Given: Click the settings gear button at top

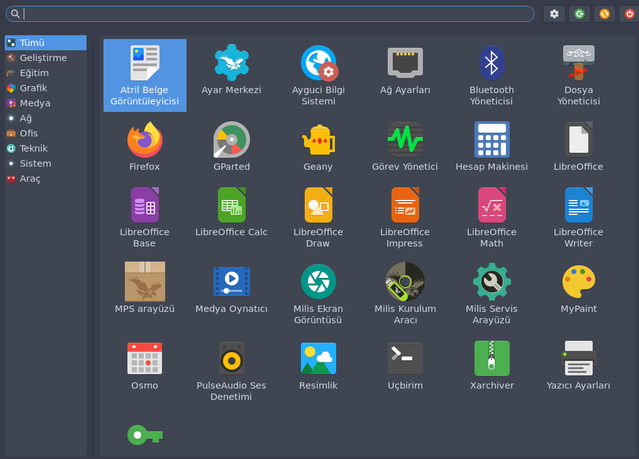Looking at the screenshot, I should point(554,14).
